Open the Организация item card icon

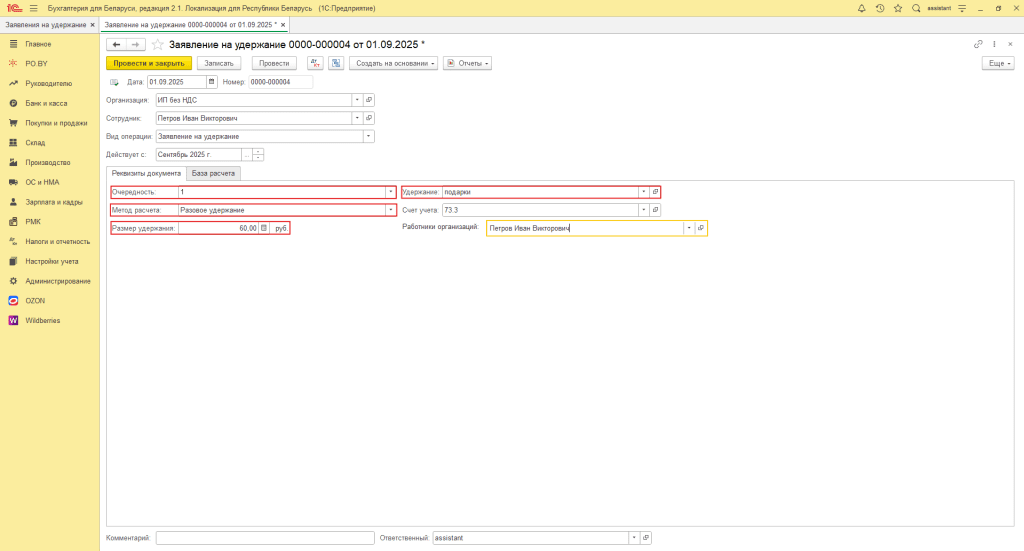(368, 100)
